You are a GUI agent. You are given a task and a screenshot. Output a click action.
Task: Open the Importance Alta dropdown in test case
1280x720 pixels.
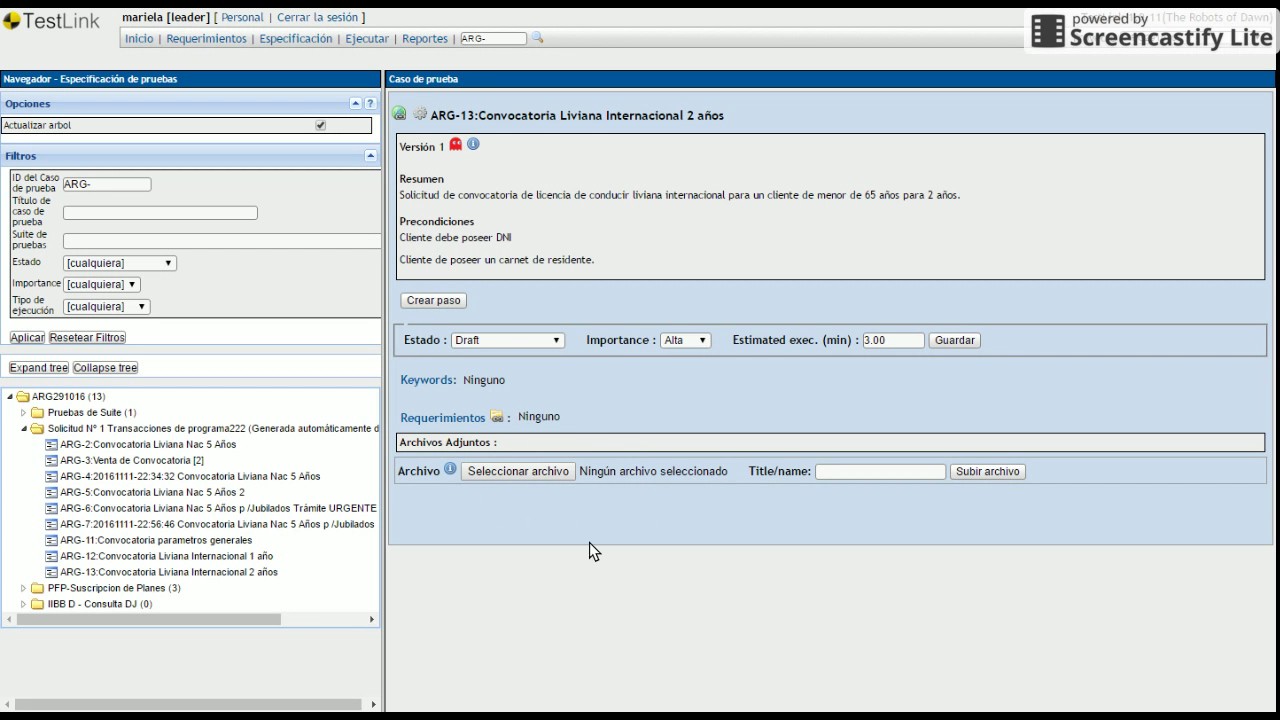(x=685, y=340)
